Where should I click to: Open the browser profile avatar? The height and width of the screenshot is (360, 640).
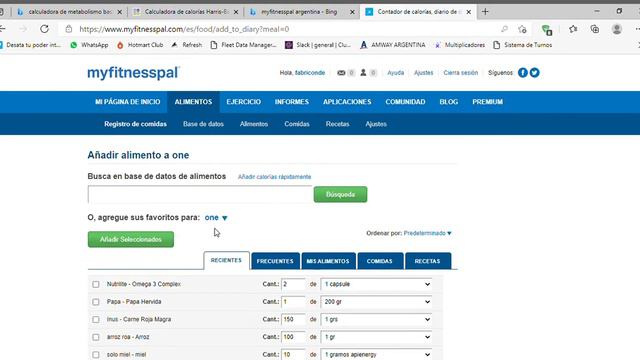[x=617, y=29]
